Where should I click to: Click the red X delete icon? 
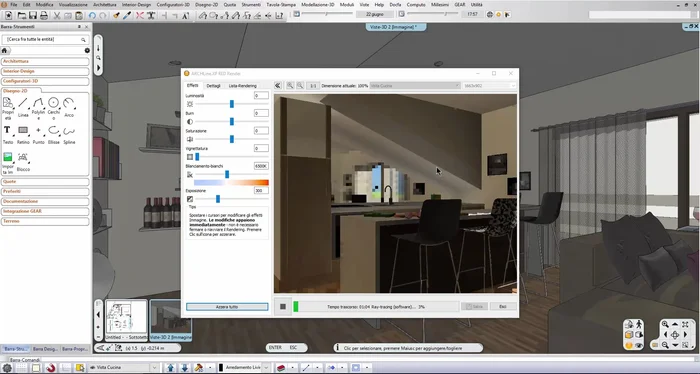pos(140,16)
